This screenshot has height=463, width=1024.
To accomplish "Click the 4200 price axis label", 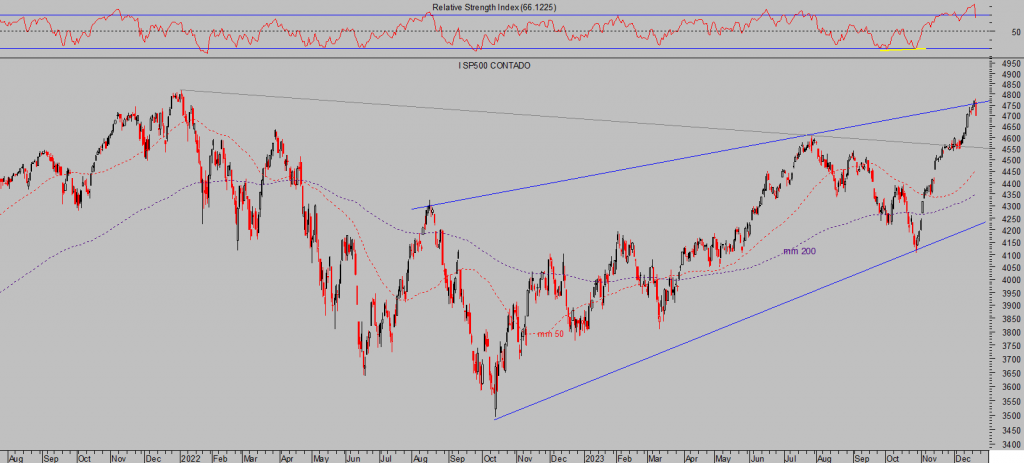I will [1011, 231].
